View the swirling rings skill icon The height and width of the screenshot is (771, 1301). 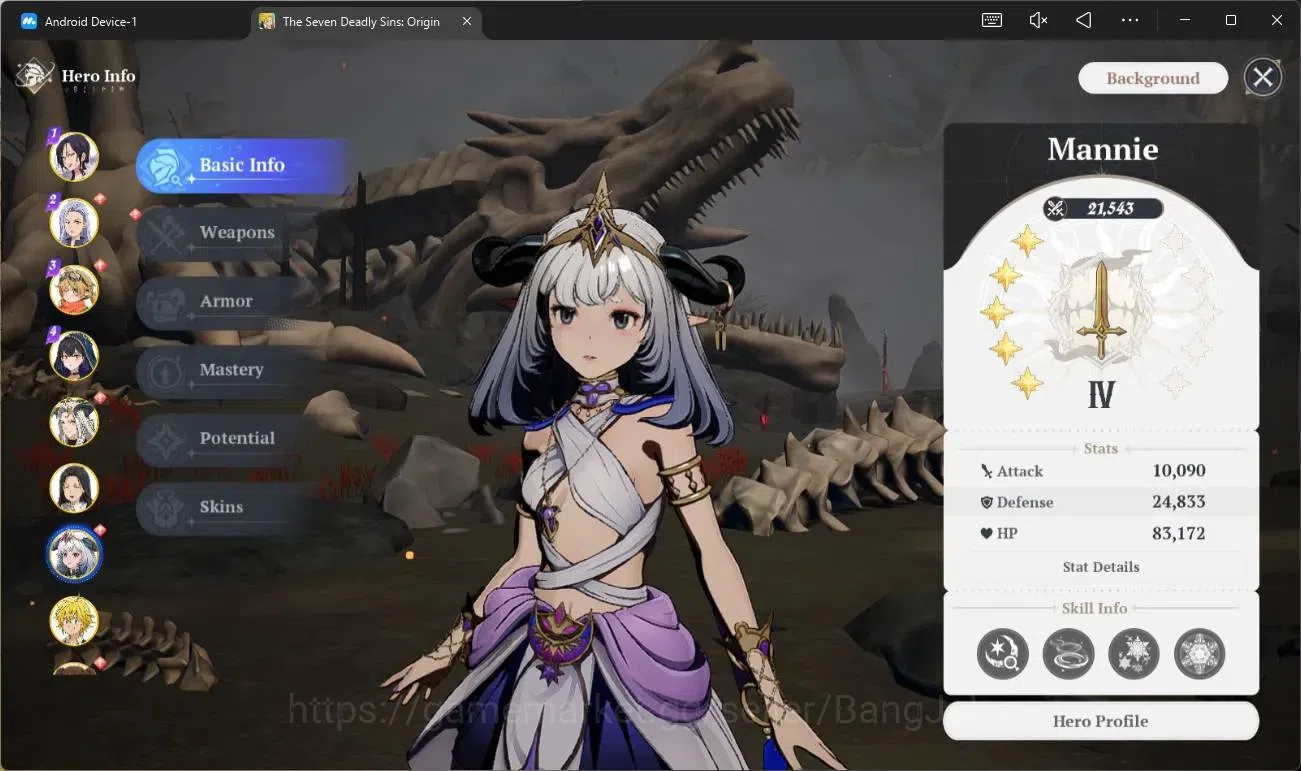point(1068,654)
